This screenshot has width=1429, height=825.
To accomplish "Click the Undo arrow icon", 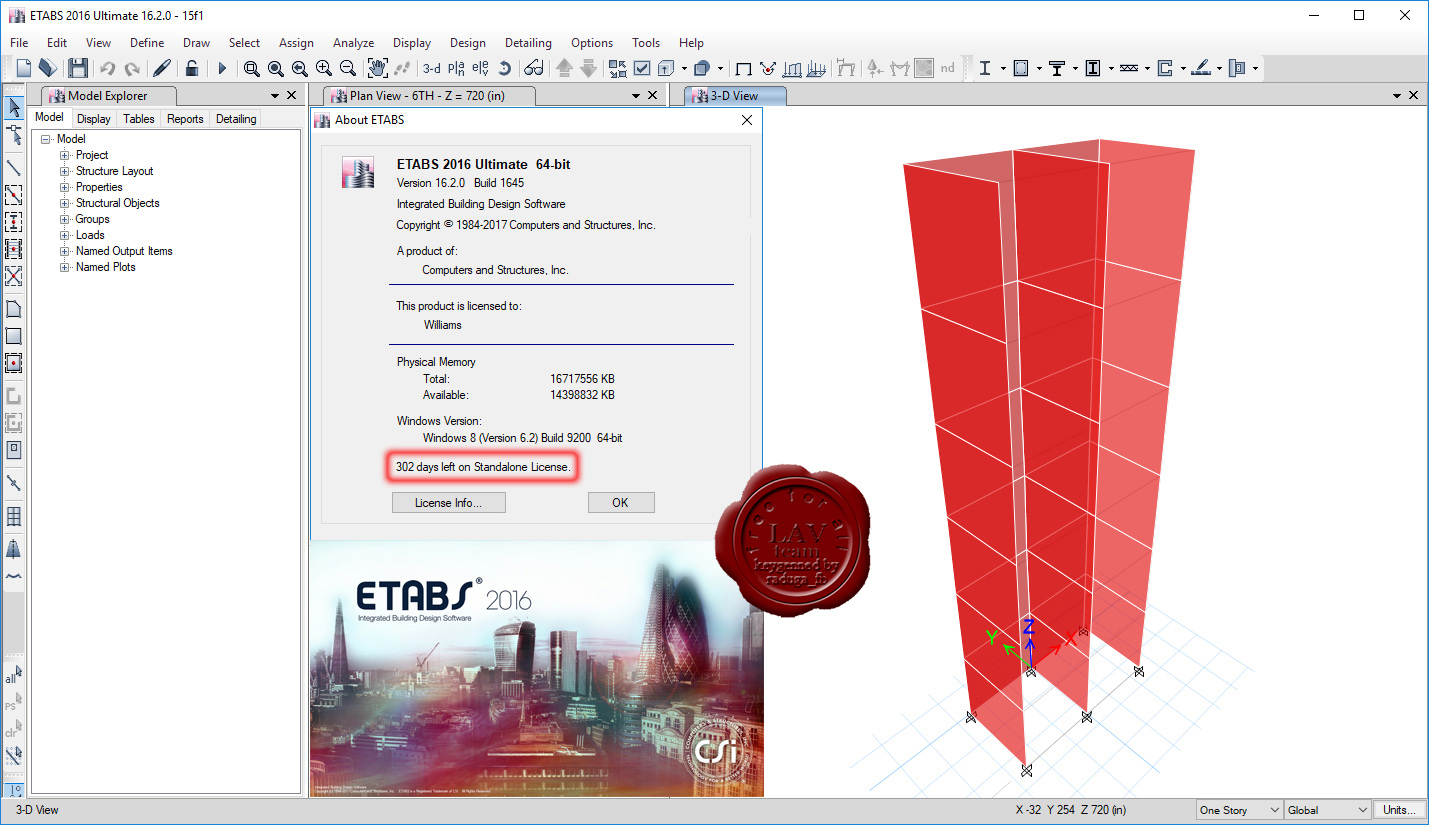I will (x=107, y=68).
